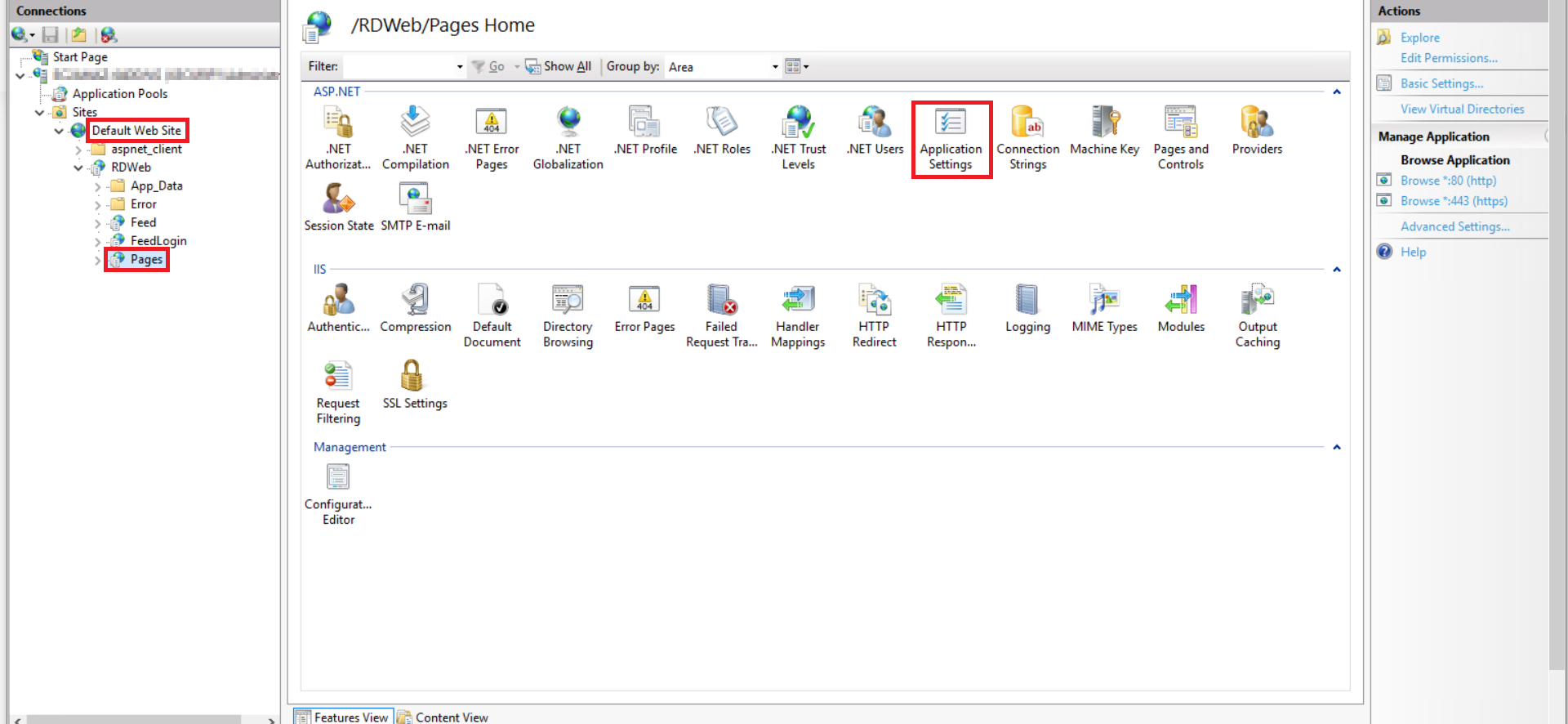Click Show All in filter bar
Screen dimensions: 1568x724
click(559, 67)
